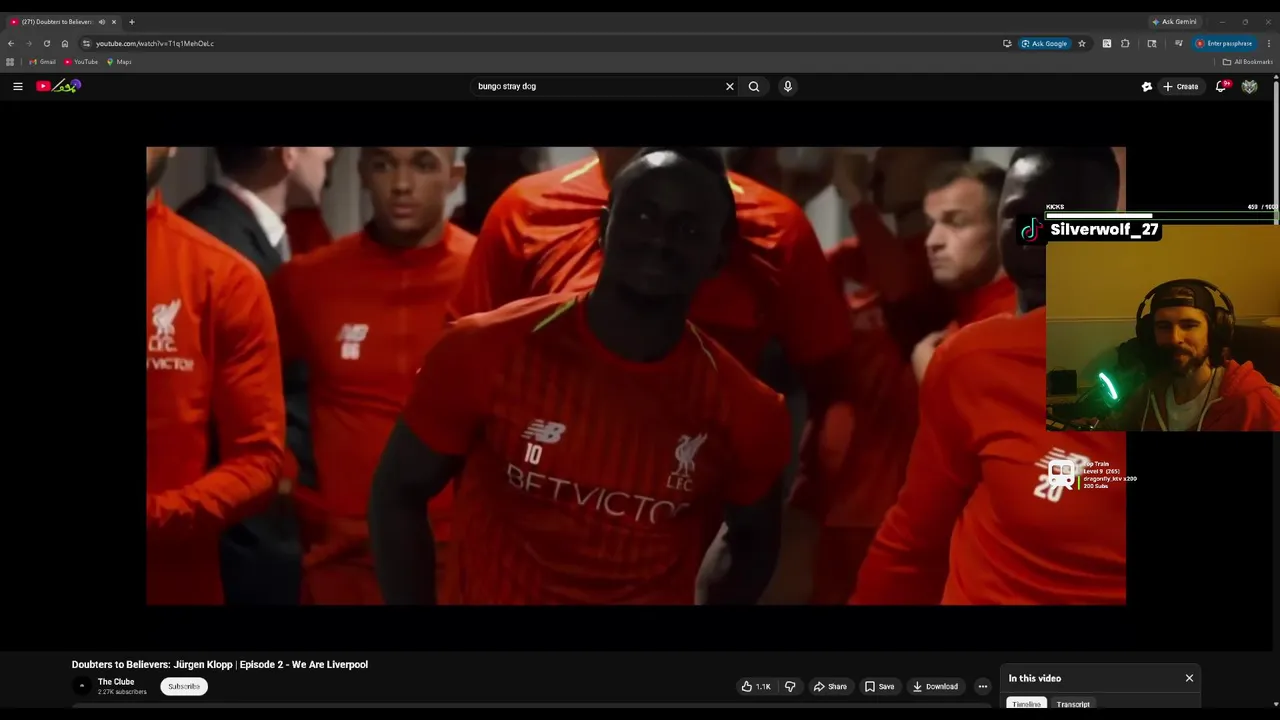The height and width of the screenshot is (720, 1280).
Task: Click the video player to pause
Action: point(636,376)
